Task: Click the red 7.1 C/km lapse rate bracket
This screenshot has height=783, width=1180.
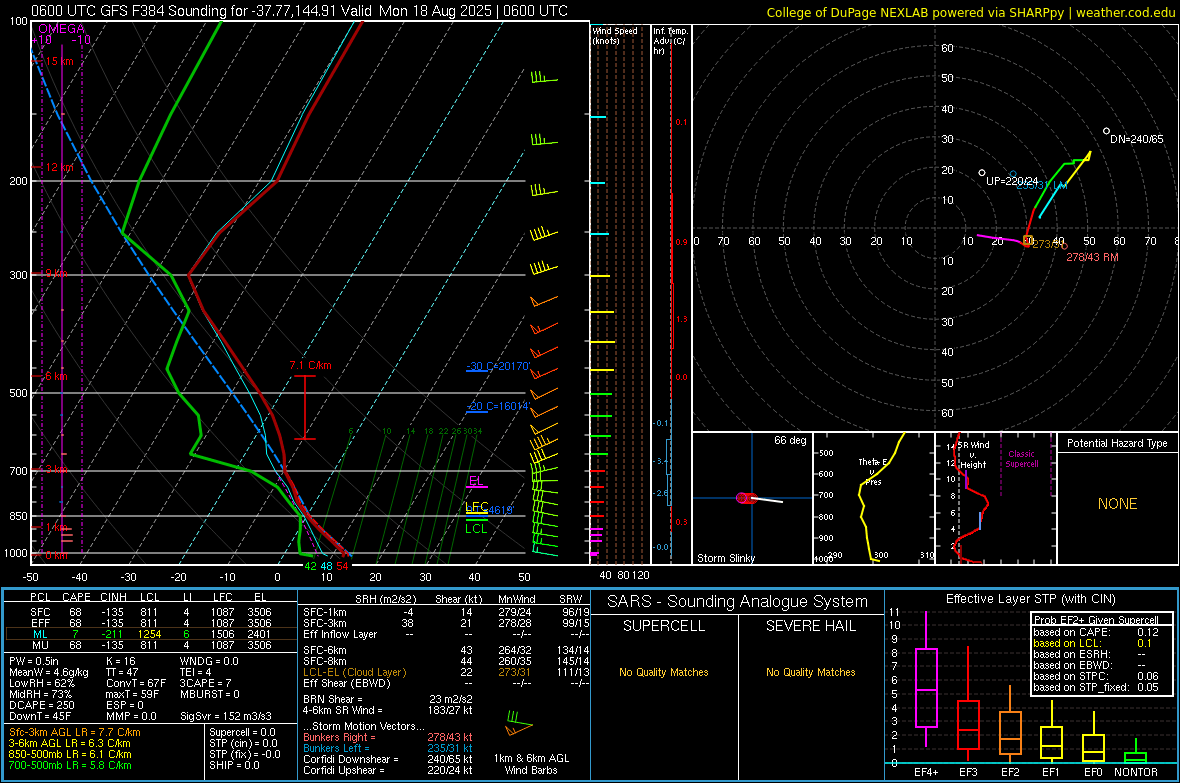Action: coord(304,407)
